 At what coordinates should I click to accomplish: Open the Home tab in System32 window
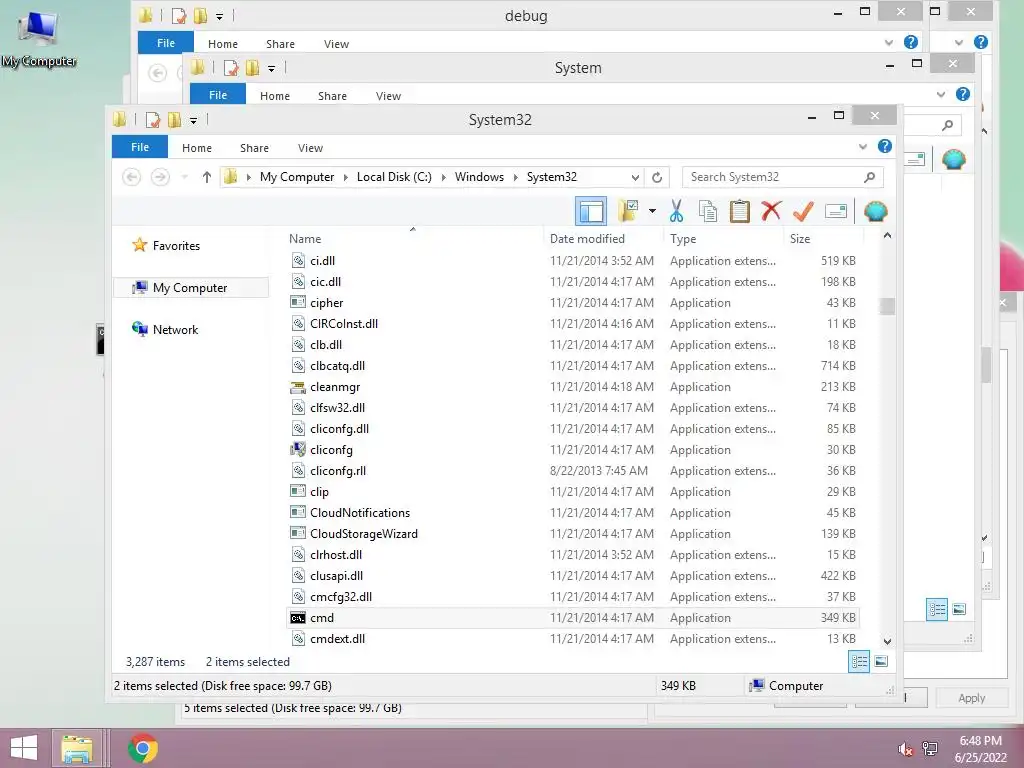point(197,148)
